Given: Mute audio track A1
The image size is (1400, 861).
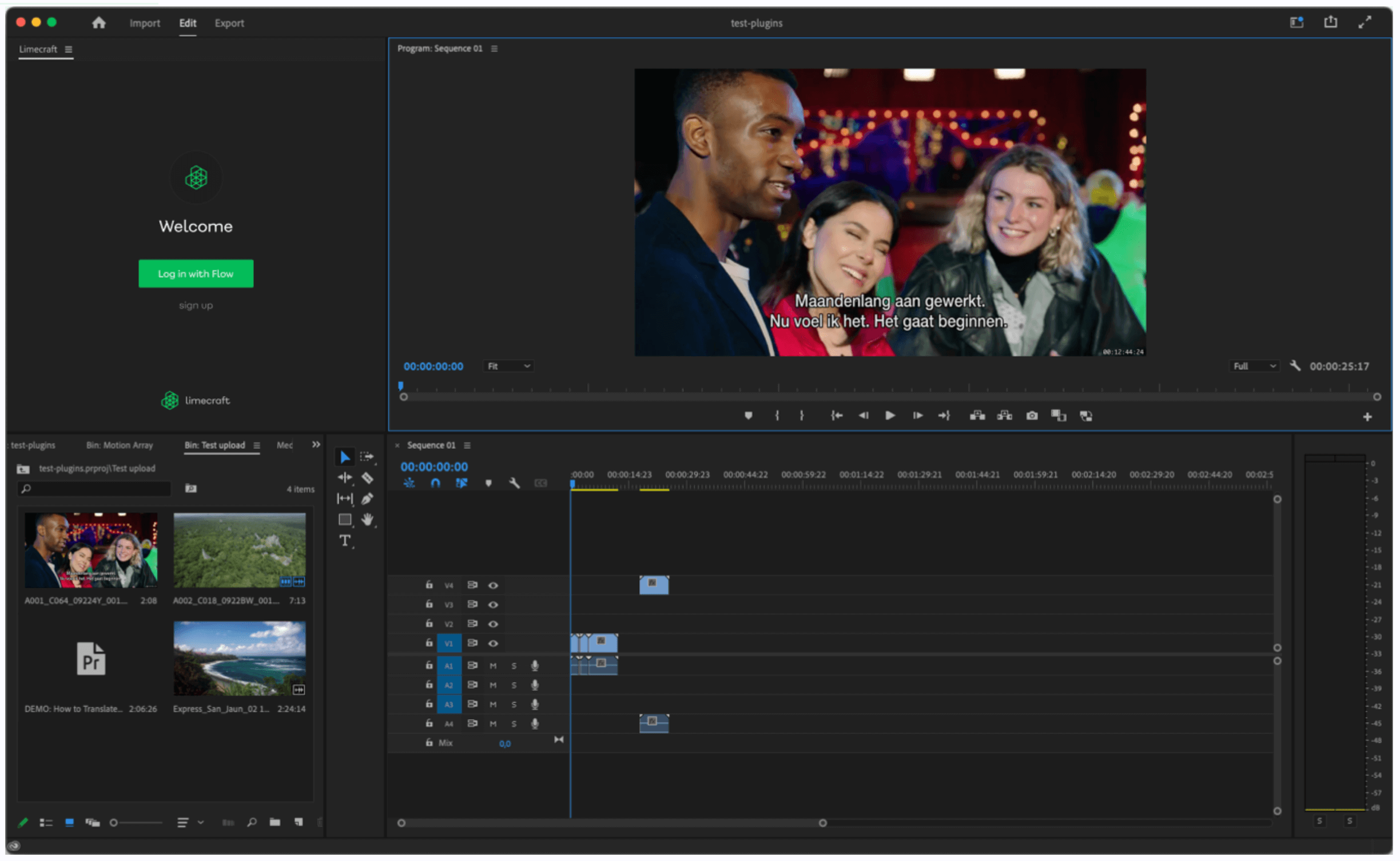Looking at the screenshot, I should point(493,666).
